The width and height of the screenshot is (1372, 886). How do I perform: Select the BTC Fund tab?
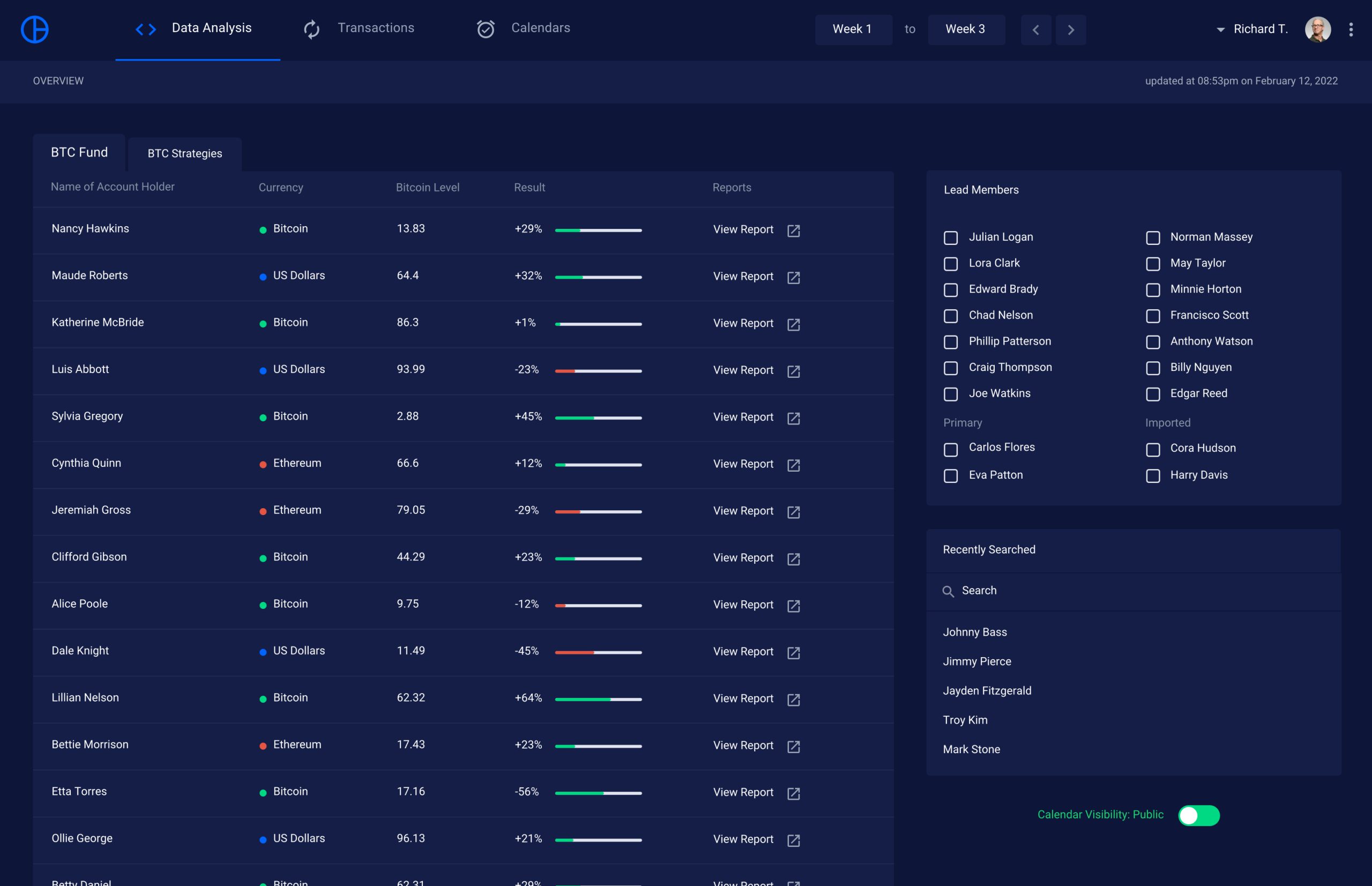79,152
